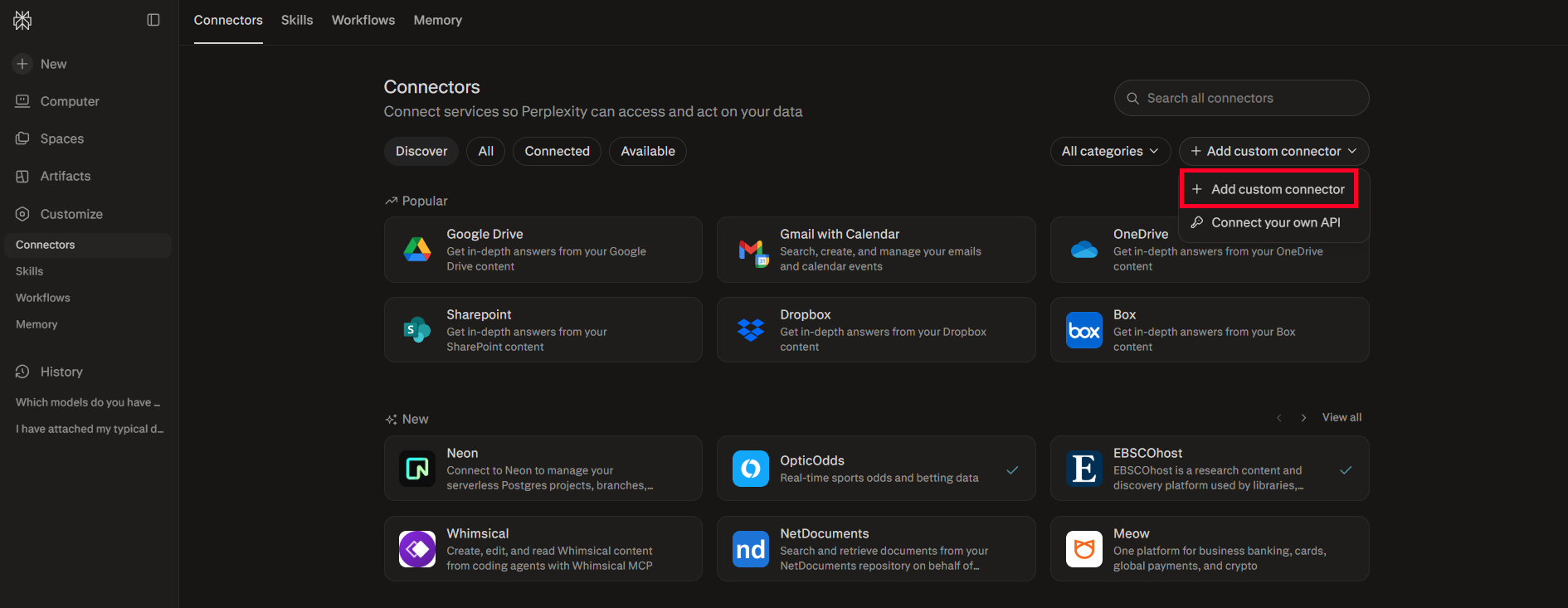The height and width of the screenshot is (608, 1568).
Task: Focus the Search all connectors field
Action: click(1241, 98)
